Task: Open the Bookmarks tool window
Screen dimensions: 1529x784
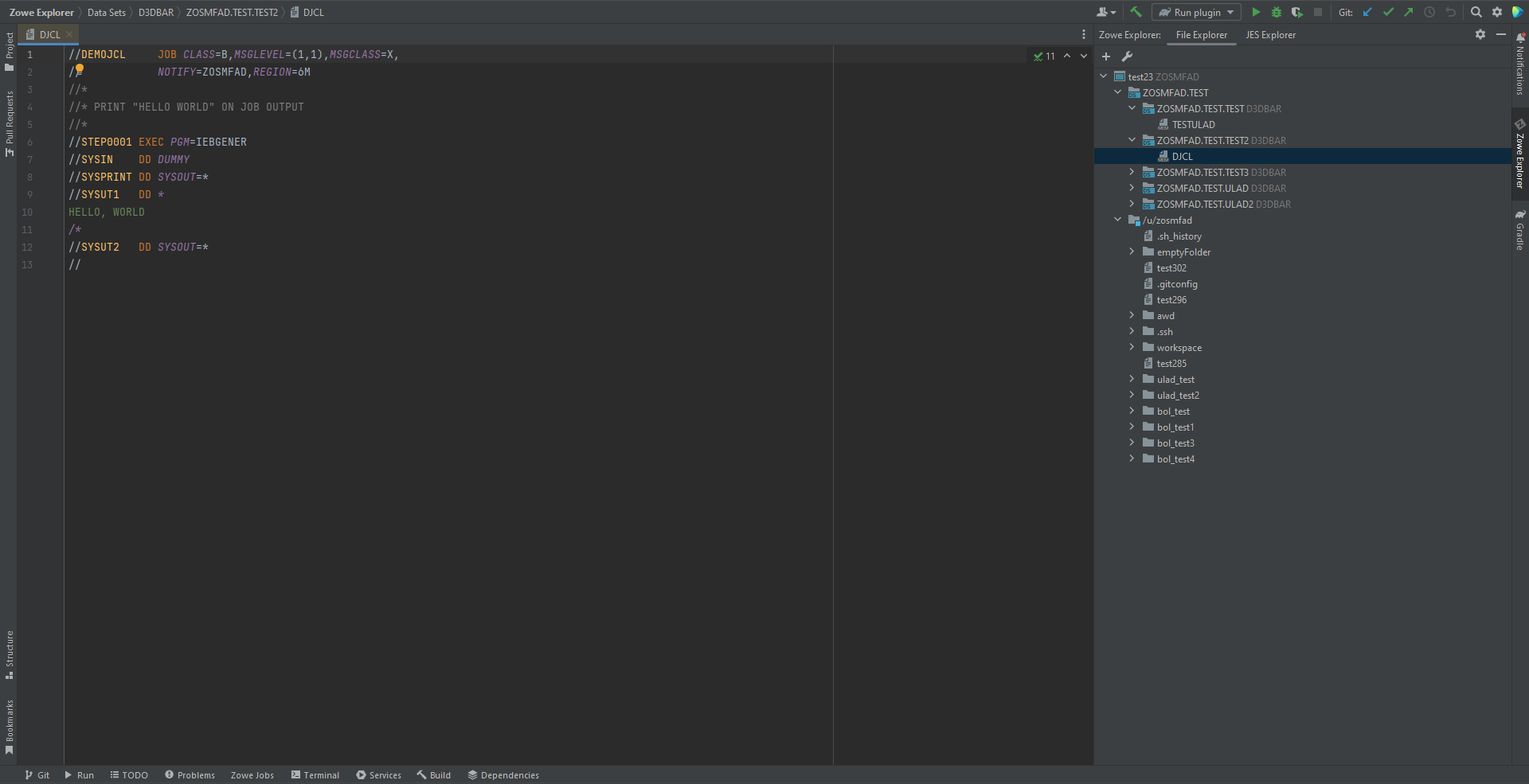Action: coord(9,727)
